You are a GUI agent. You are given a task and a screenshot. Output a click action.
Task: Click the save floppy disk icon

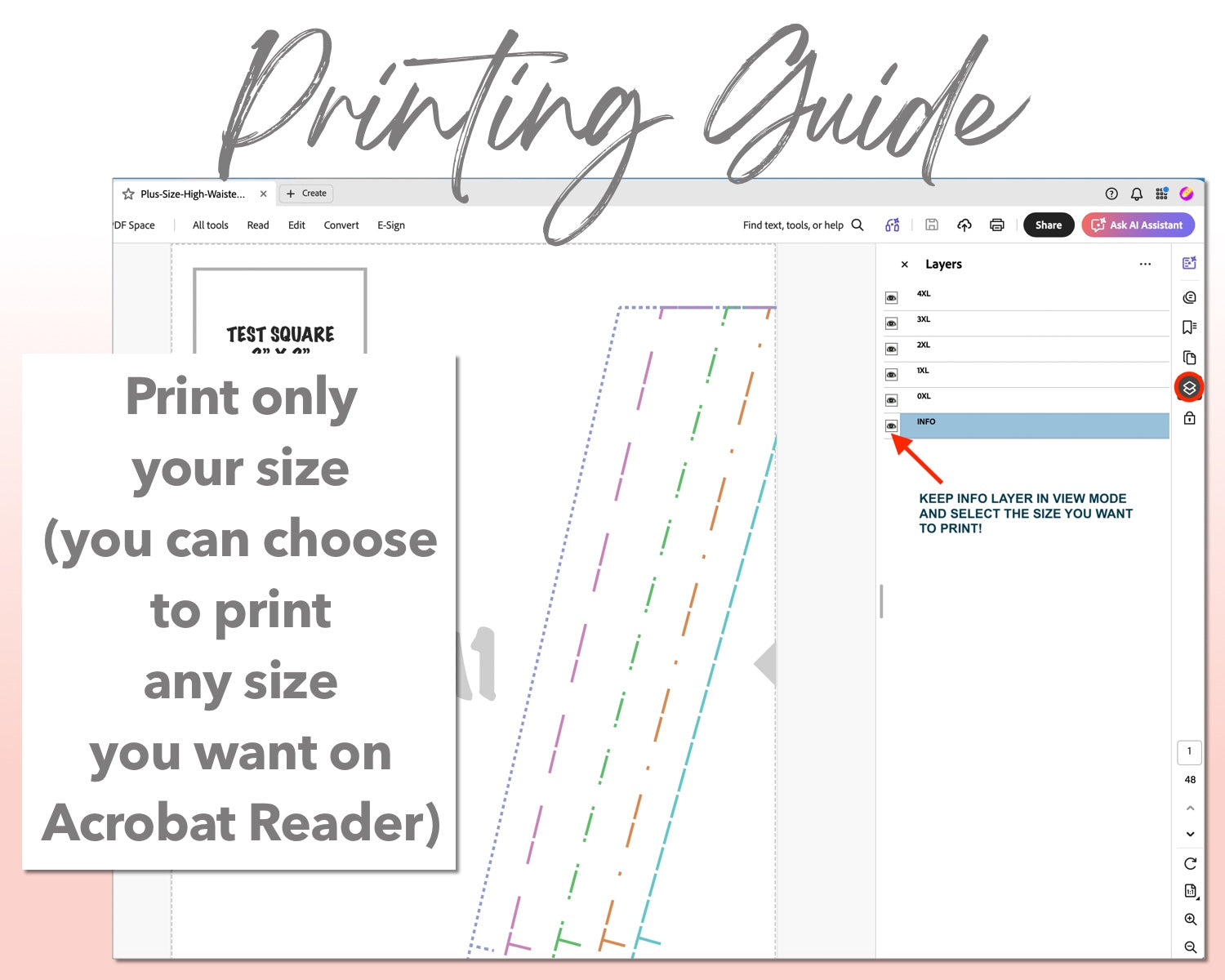[x=932, y=225]
